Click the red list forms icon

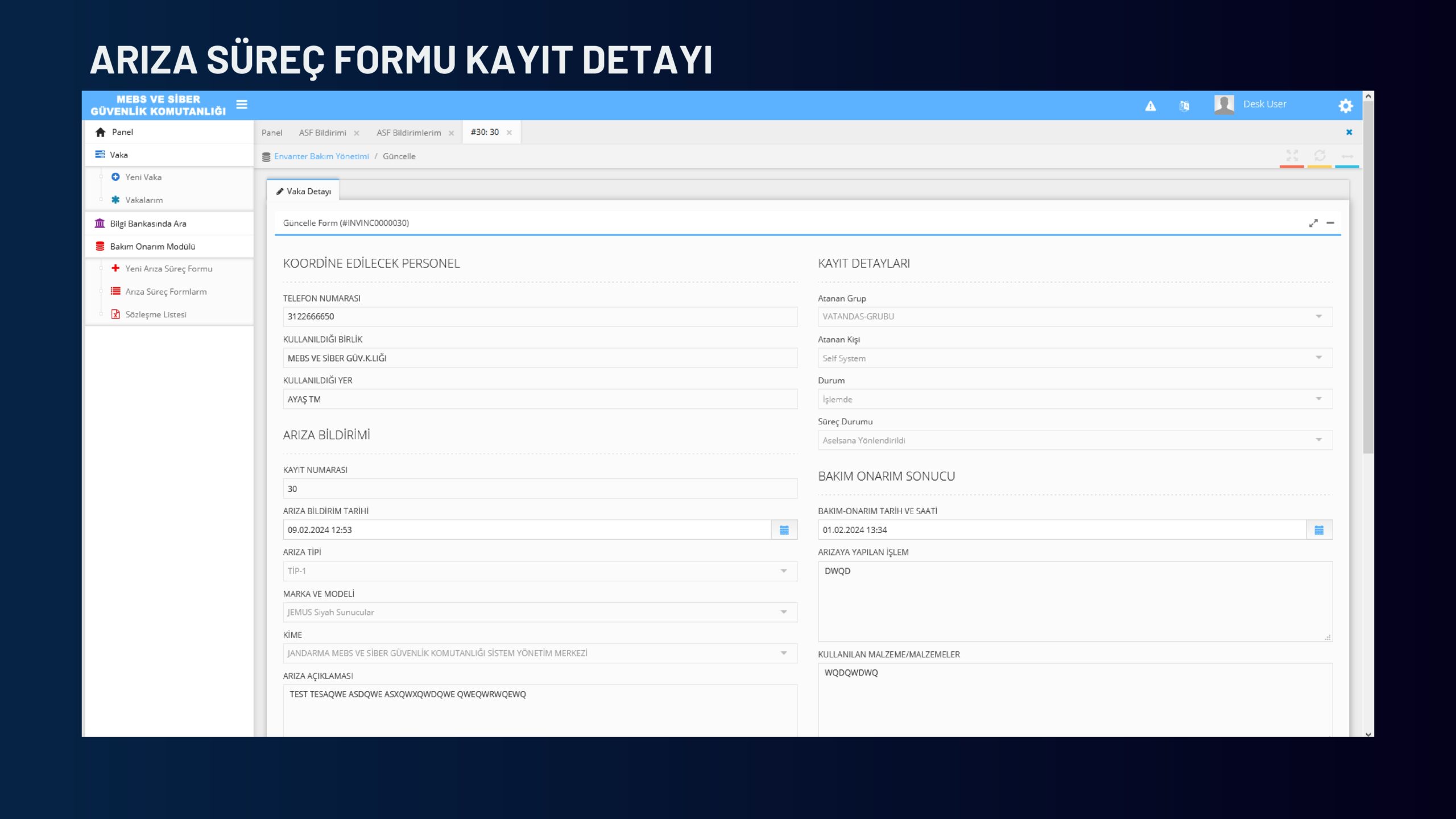tap(115, 291)
